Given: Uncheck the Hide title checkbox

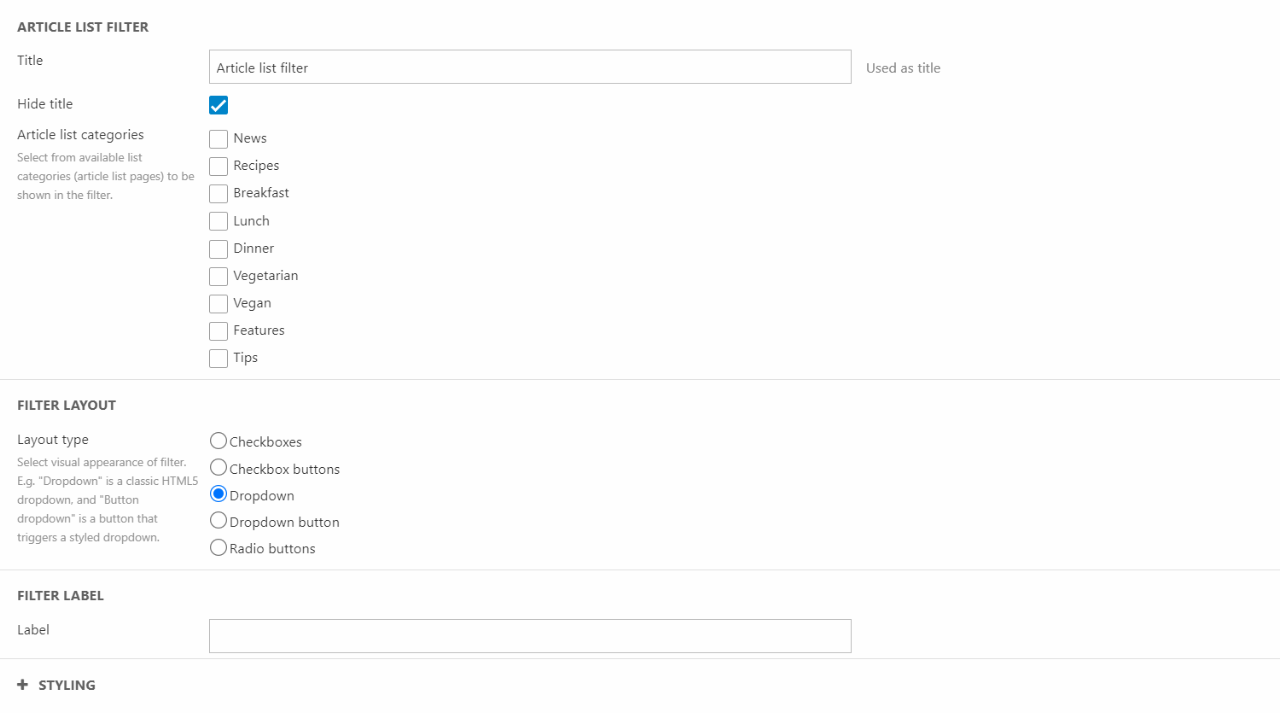Looking at the screenshot, I should pos(218,105).
